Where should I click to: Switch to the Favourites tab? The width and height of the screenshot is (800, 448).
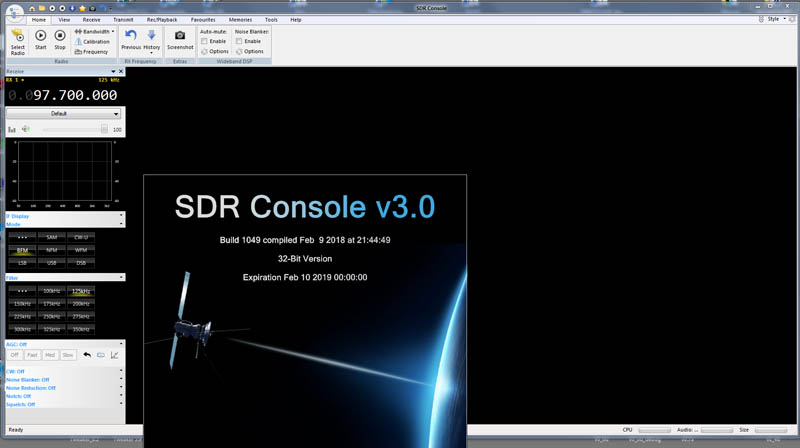click(203, 20)
